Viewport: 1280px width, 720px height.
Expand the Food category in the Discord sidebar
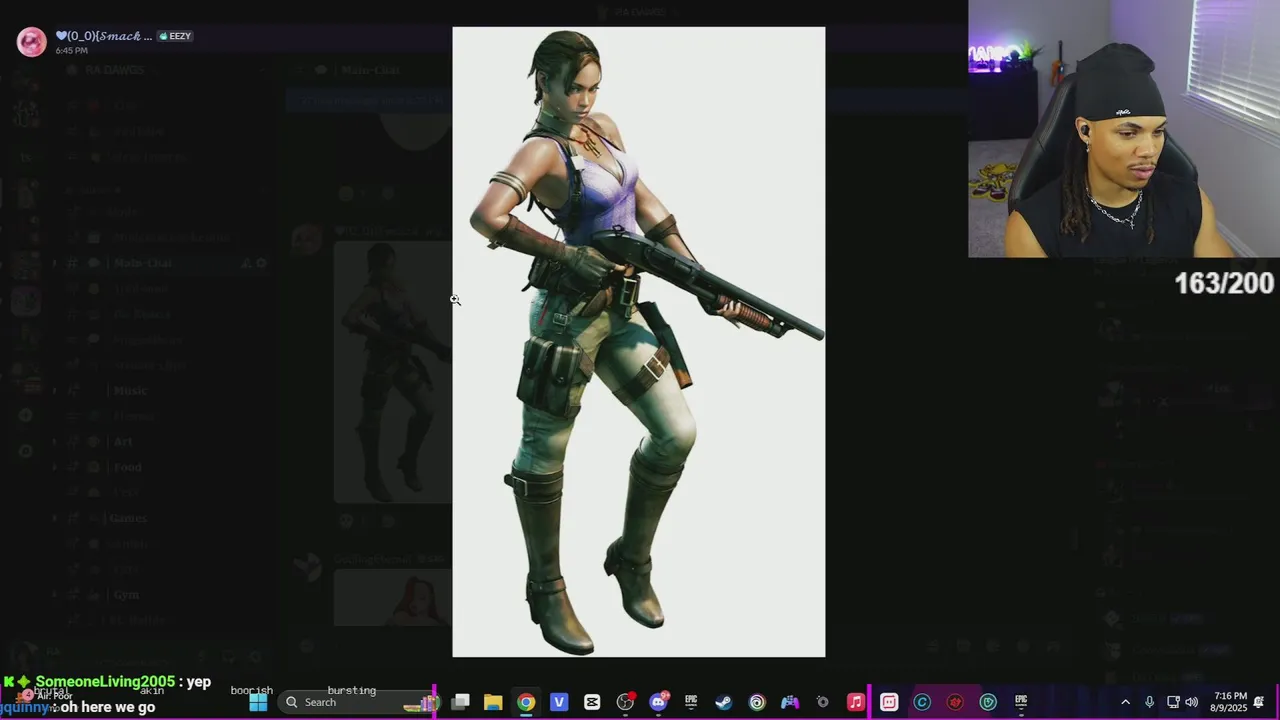tap(127, 467)
